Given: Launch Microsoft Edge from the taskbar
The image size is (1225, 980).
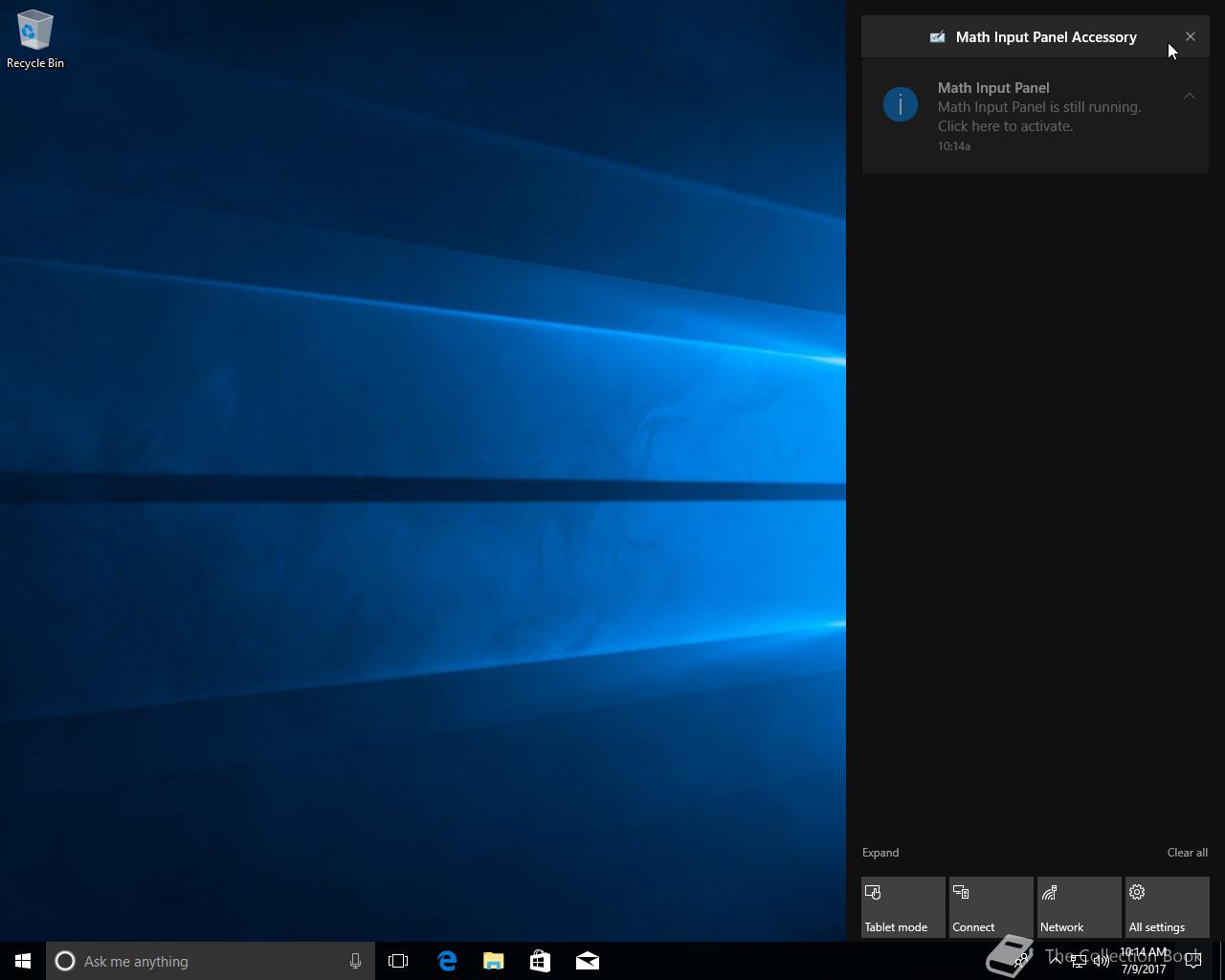Looking at the screenshot, I should click(447, 961).
